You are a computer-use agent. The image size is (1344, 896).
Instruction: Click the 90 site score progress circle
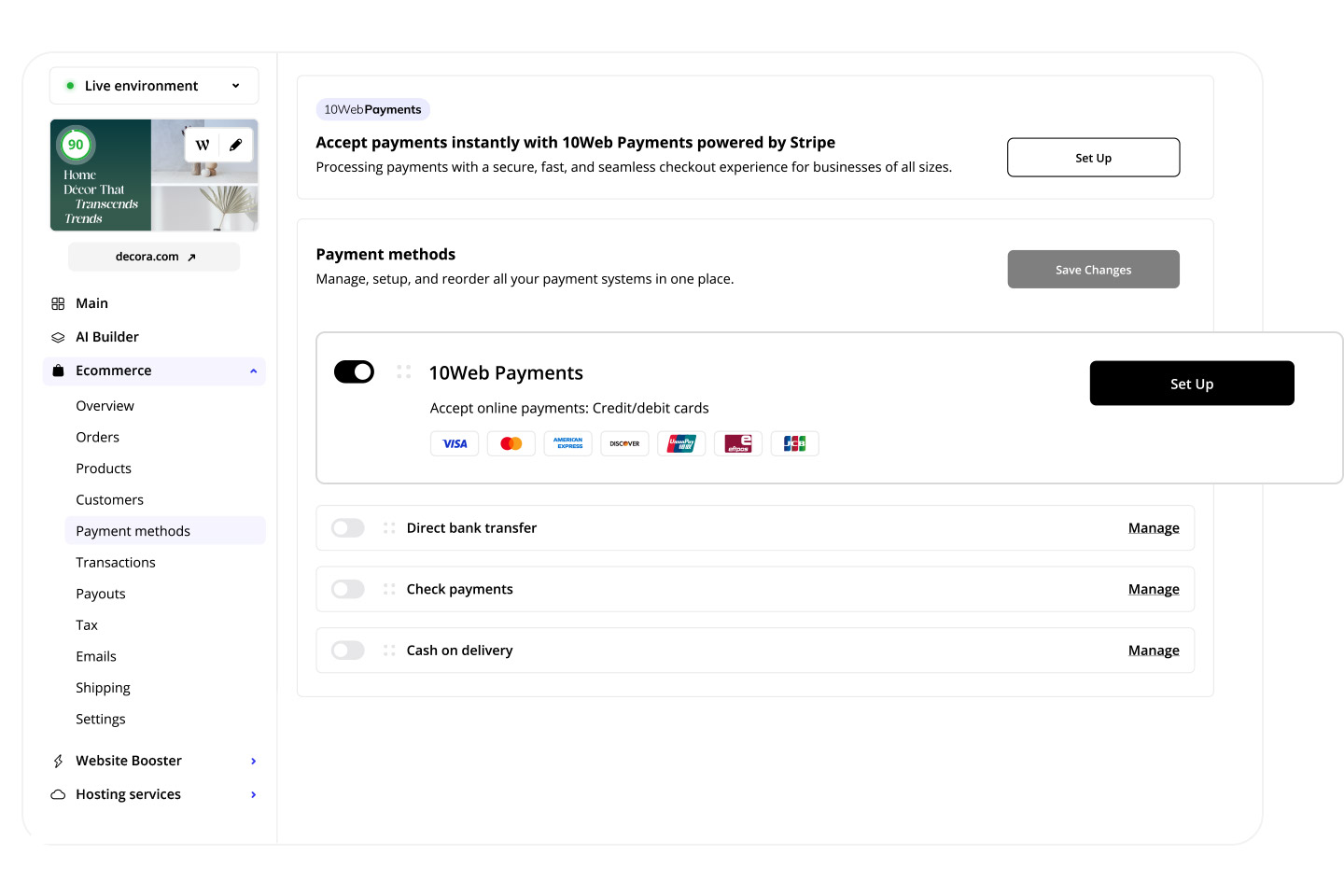point(76,145)
